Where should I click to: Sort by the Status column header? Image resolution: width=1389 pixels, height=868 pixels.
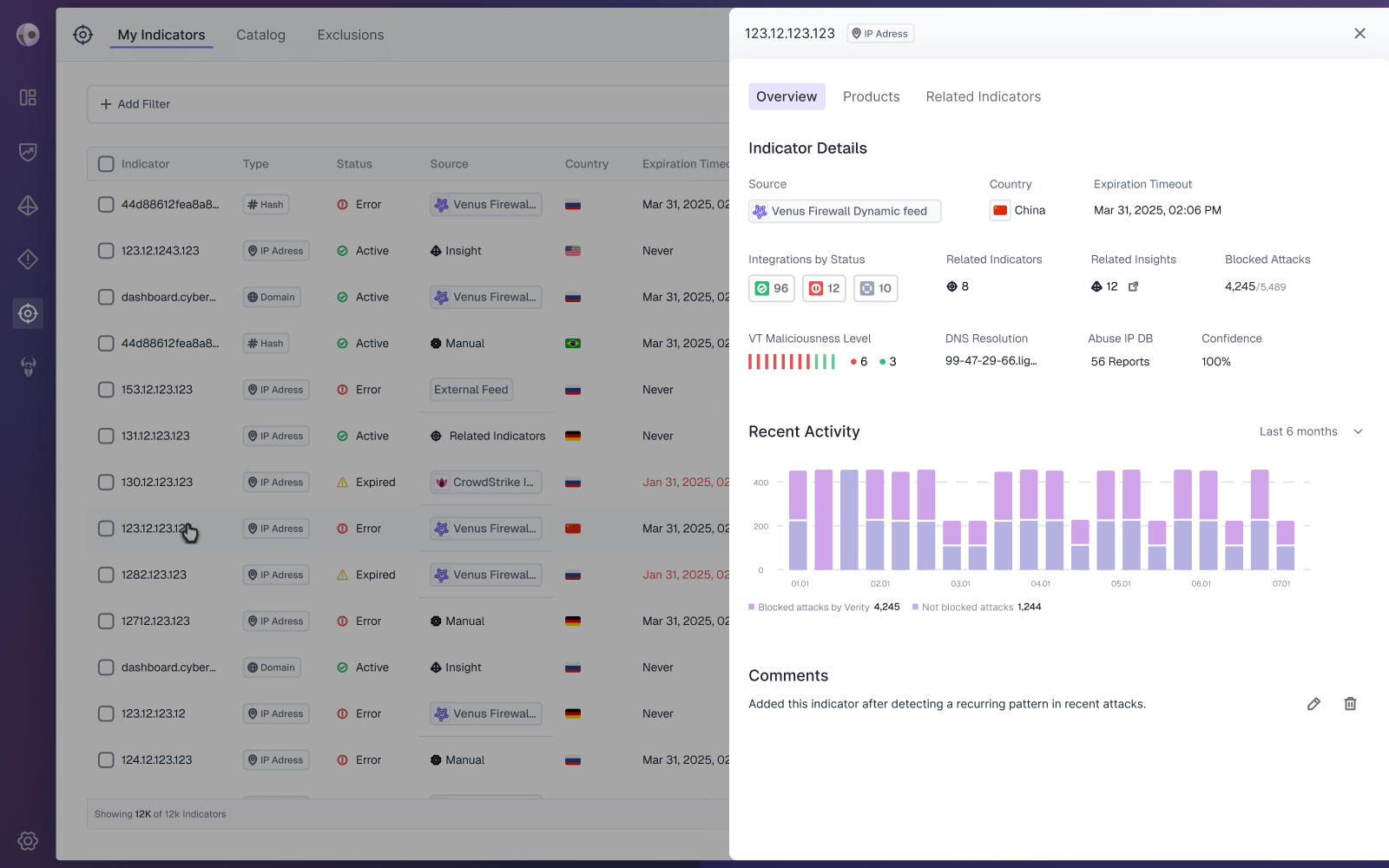pyautogui.click(x=354, y=164)
